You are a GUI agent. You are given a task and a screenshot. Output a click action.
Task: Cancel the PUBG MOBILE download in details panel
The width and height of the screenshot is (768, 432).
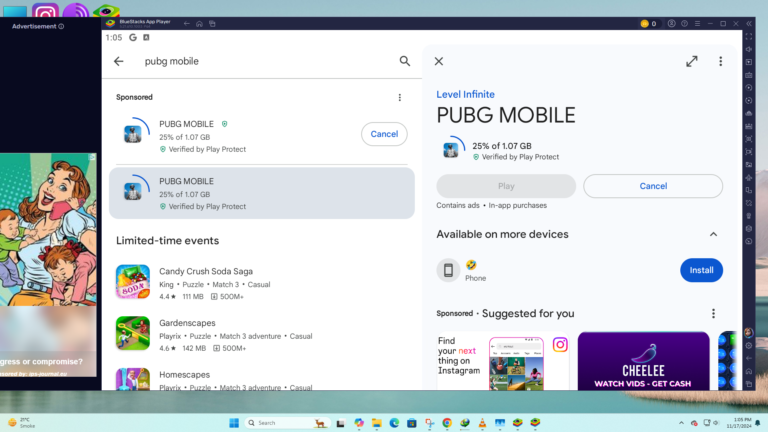[x=653, y=186]
